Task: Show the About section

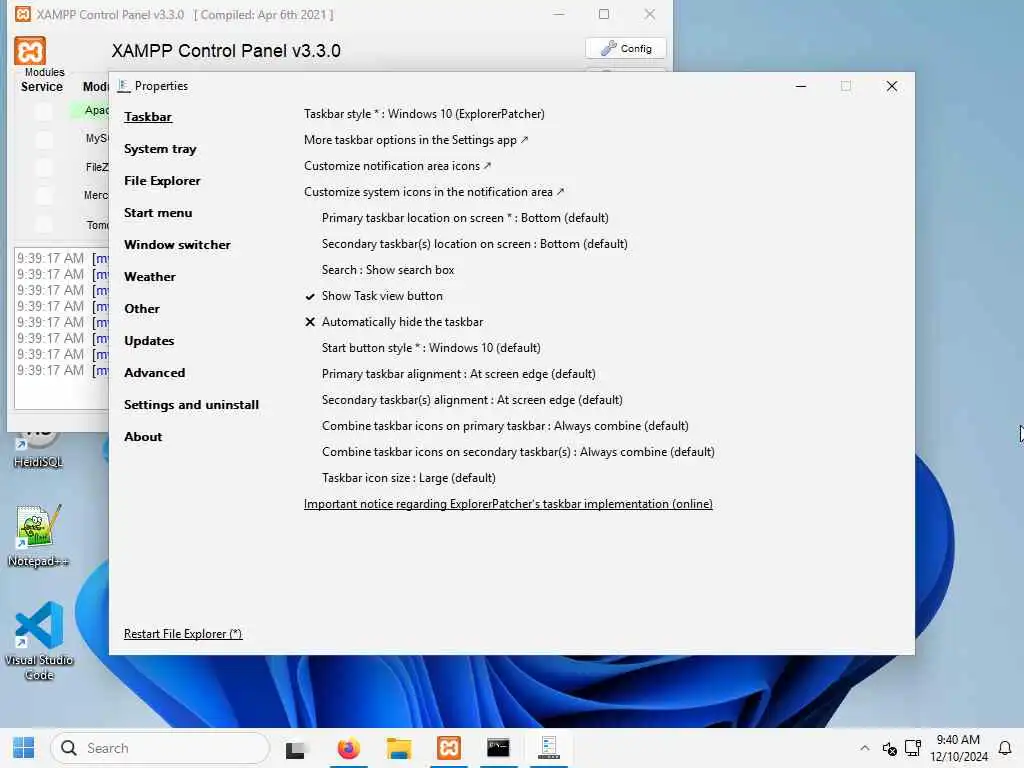Action: tap(143, 437)
